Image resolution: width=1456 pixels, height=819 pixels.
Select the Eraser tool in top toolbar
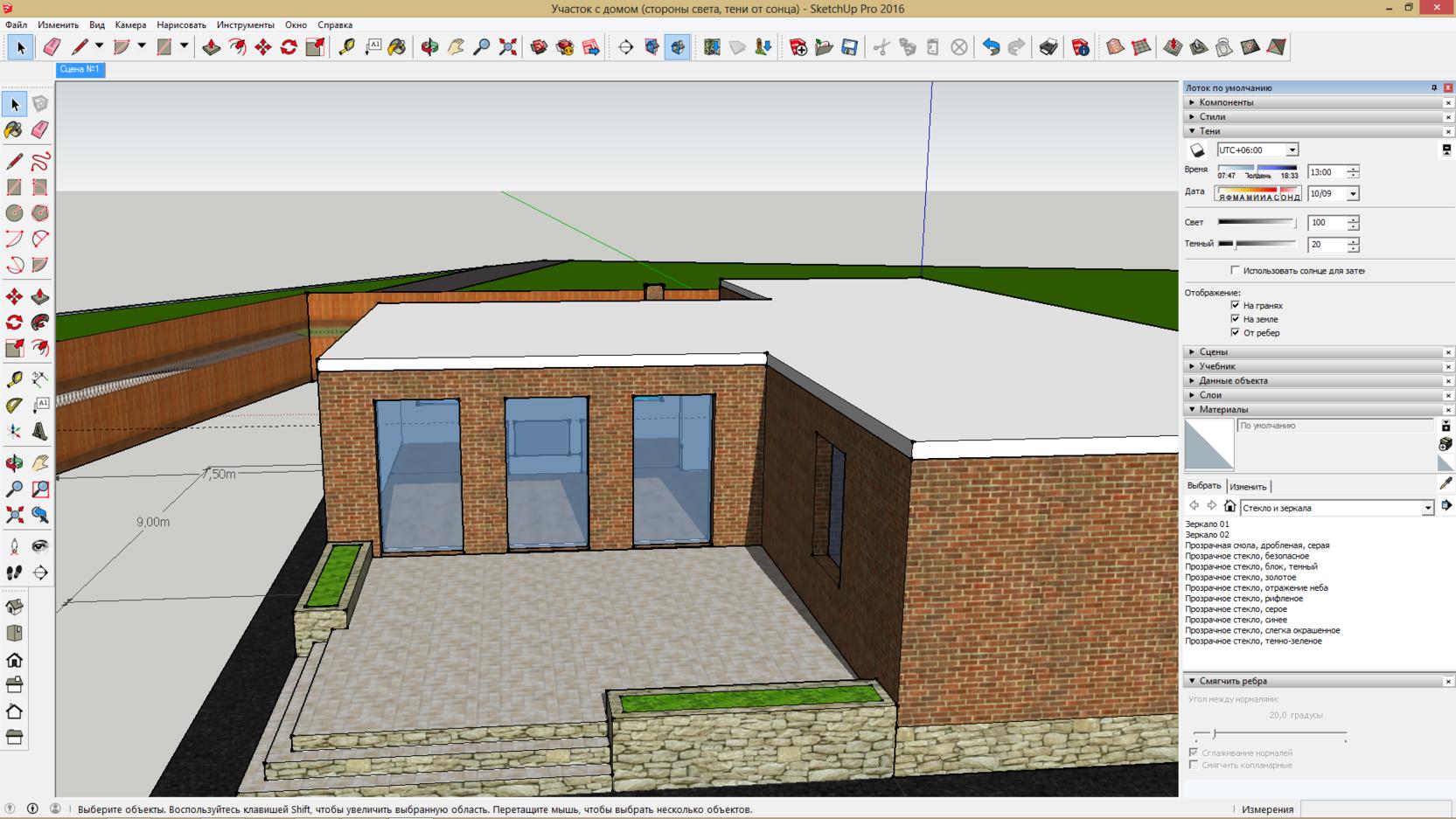click(x=51, y=47)
